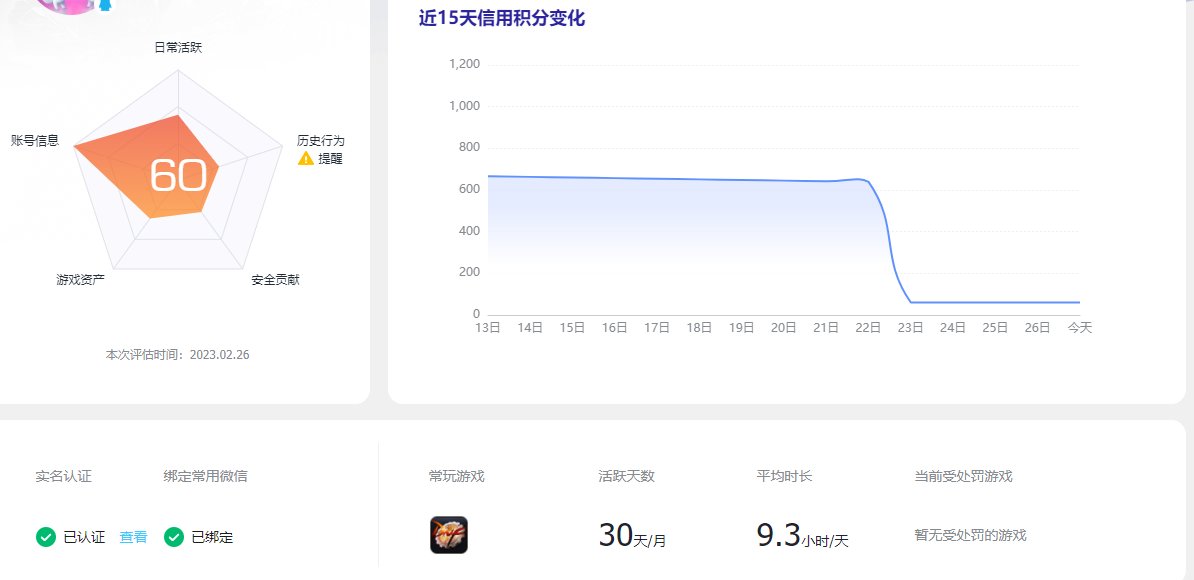
Task: Expand the 日常活跃 radar dimension
Action: pyautogui.click(x=180, y=46)
